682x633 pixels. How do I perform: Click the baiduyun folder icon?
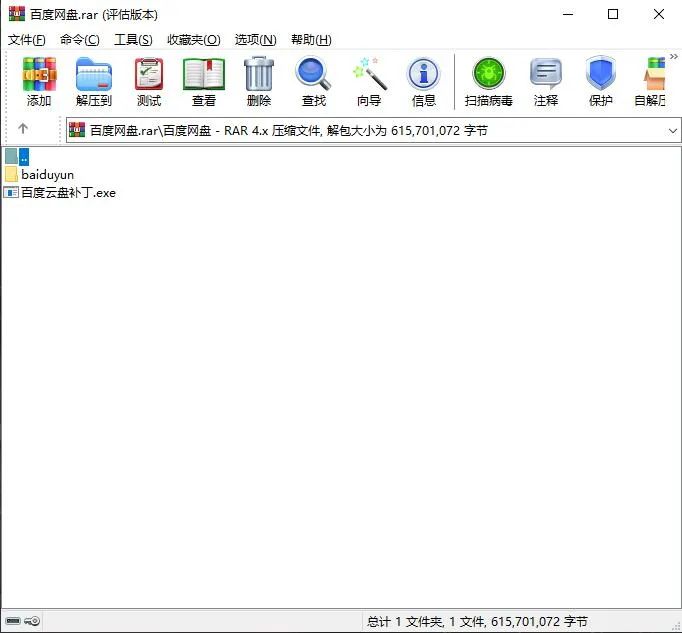pyautogui.click(x=11, y=174)
